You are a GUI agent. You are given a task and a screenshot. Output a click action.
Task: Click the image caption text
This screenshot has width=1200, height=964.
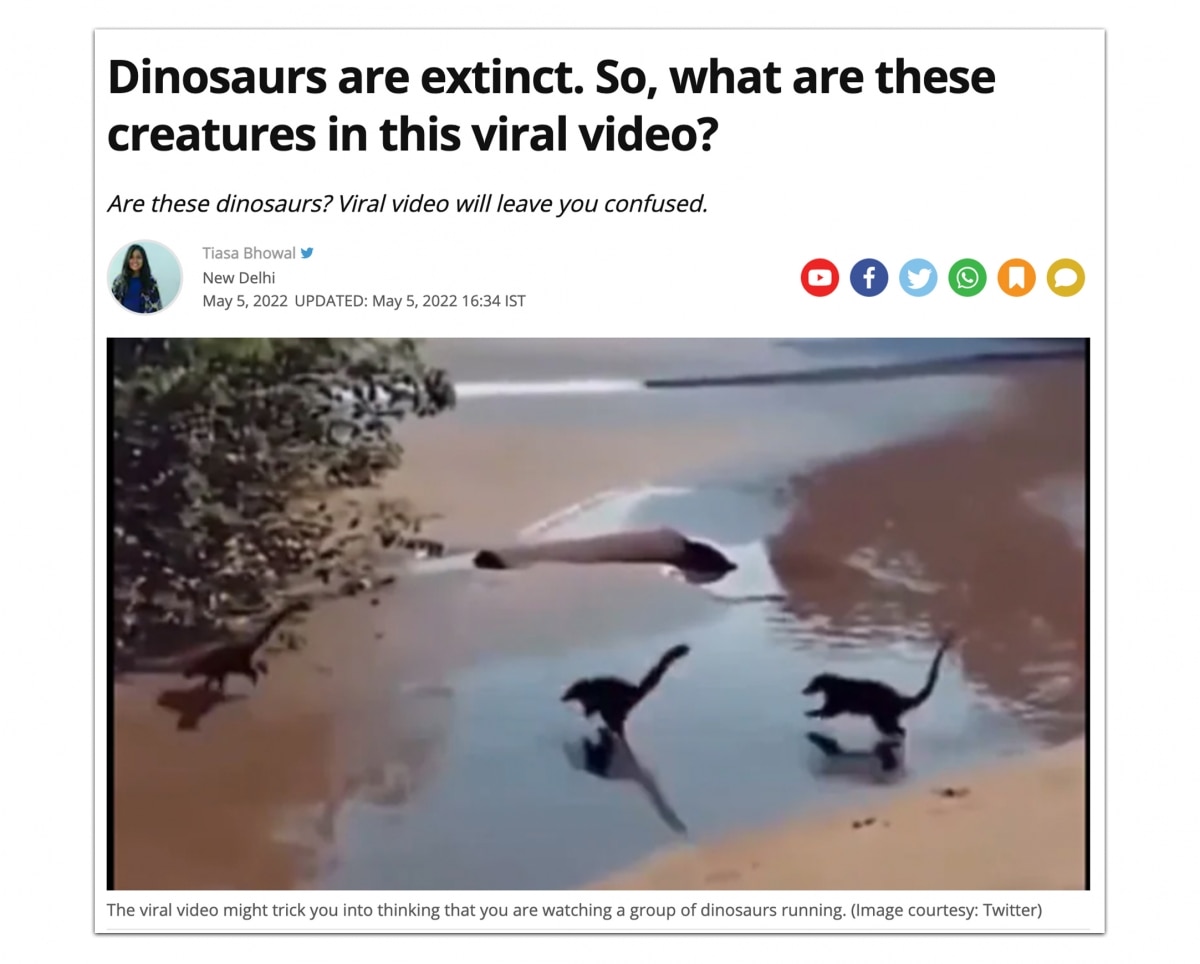pos(574,911)
